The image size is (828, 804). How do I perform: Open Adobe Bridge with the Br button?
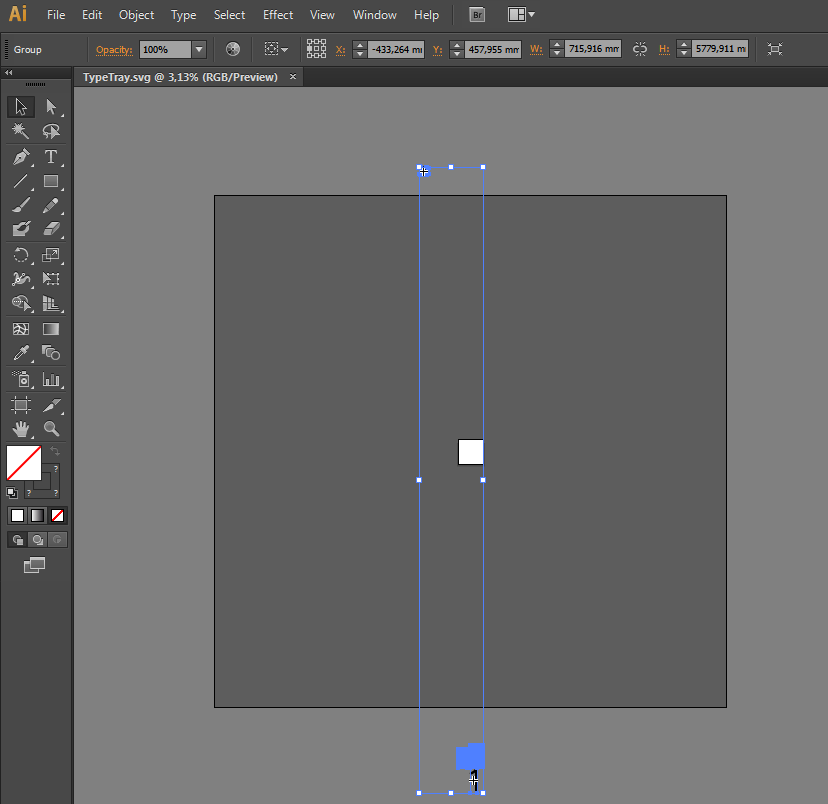pyautogui.click(x=478, y=15)
